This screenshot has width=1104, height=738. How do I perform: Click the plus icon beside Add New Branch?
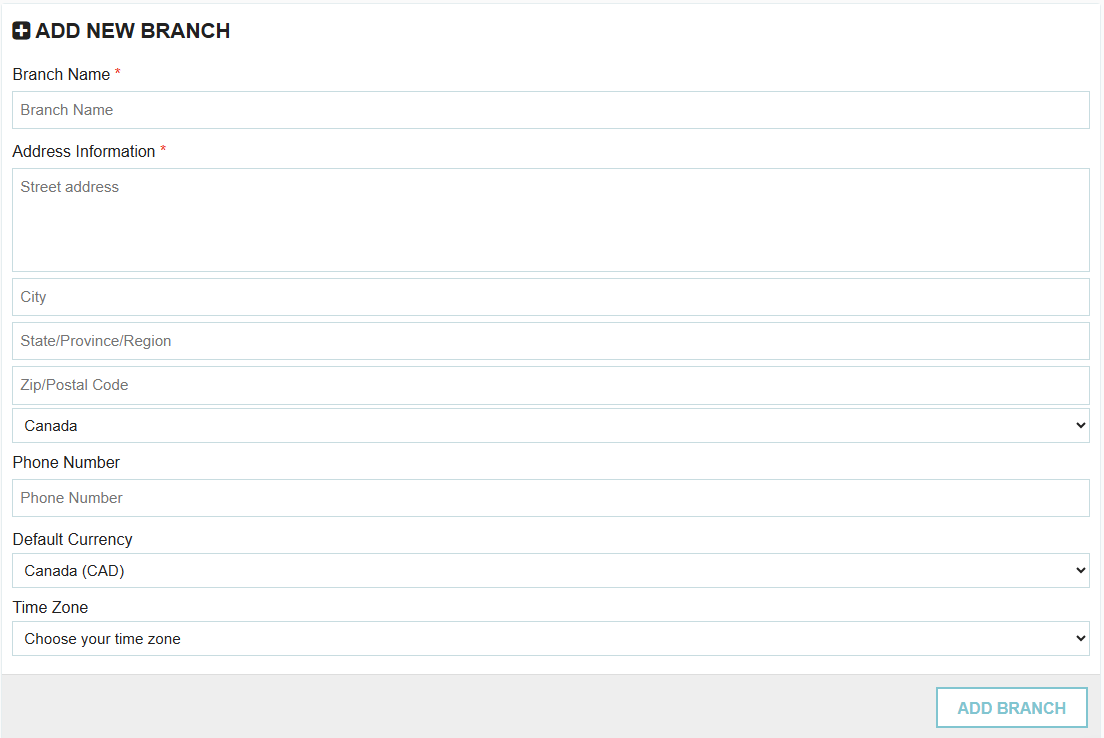click(x=21, y=31)
